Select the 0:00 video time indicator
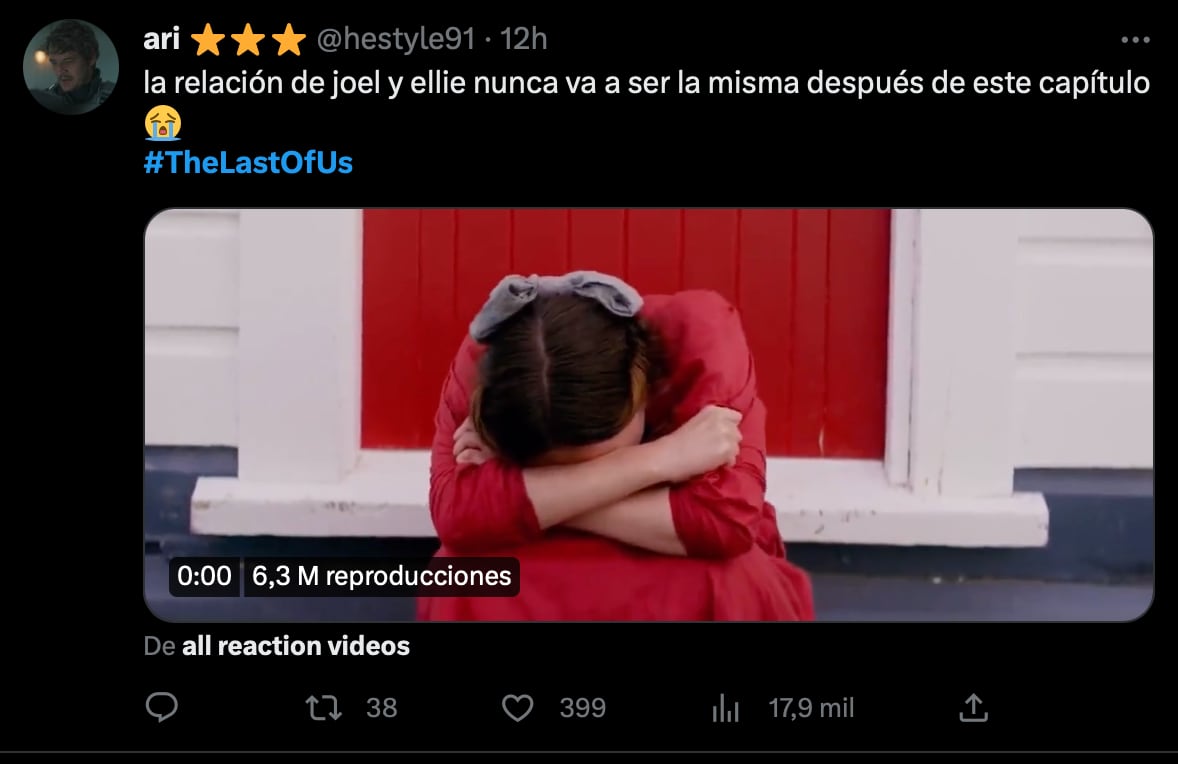Screen dimensions: 1178x764 click(204, 576)
